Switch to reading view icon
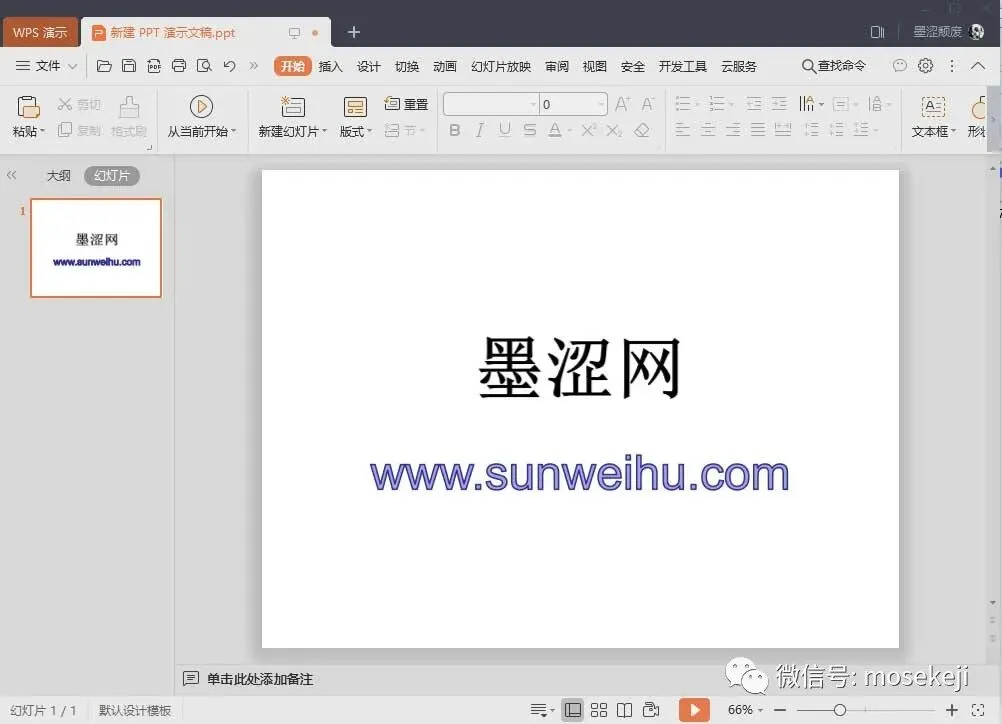The image size is (1002, 724). tap(624, 710)
